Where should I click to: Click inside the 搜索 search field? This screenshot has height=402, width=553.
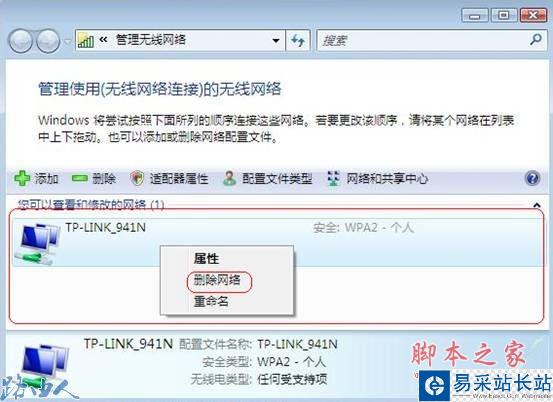point(423,41)
